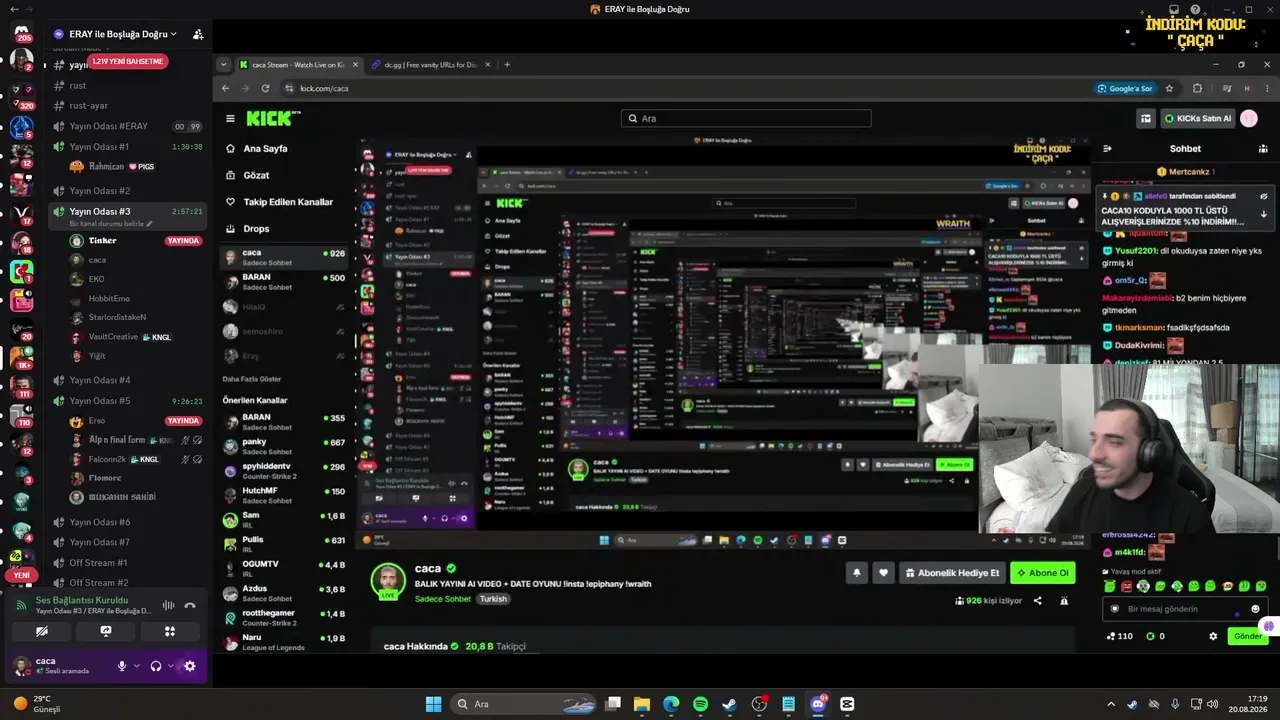Toggle notifications bell for caca channel
The width and height of the screenshot is (1280, 720).
[x=857, y=573]
